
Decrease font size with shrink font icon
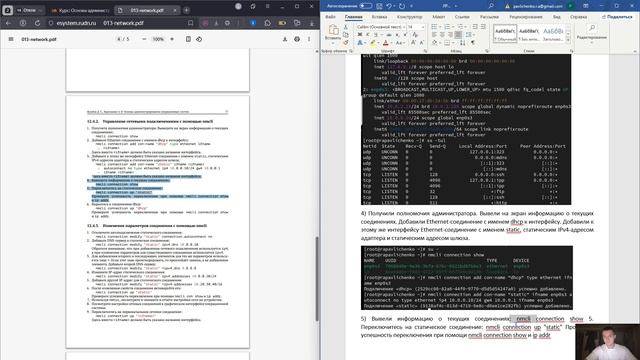[422, 42]
